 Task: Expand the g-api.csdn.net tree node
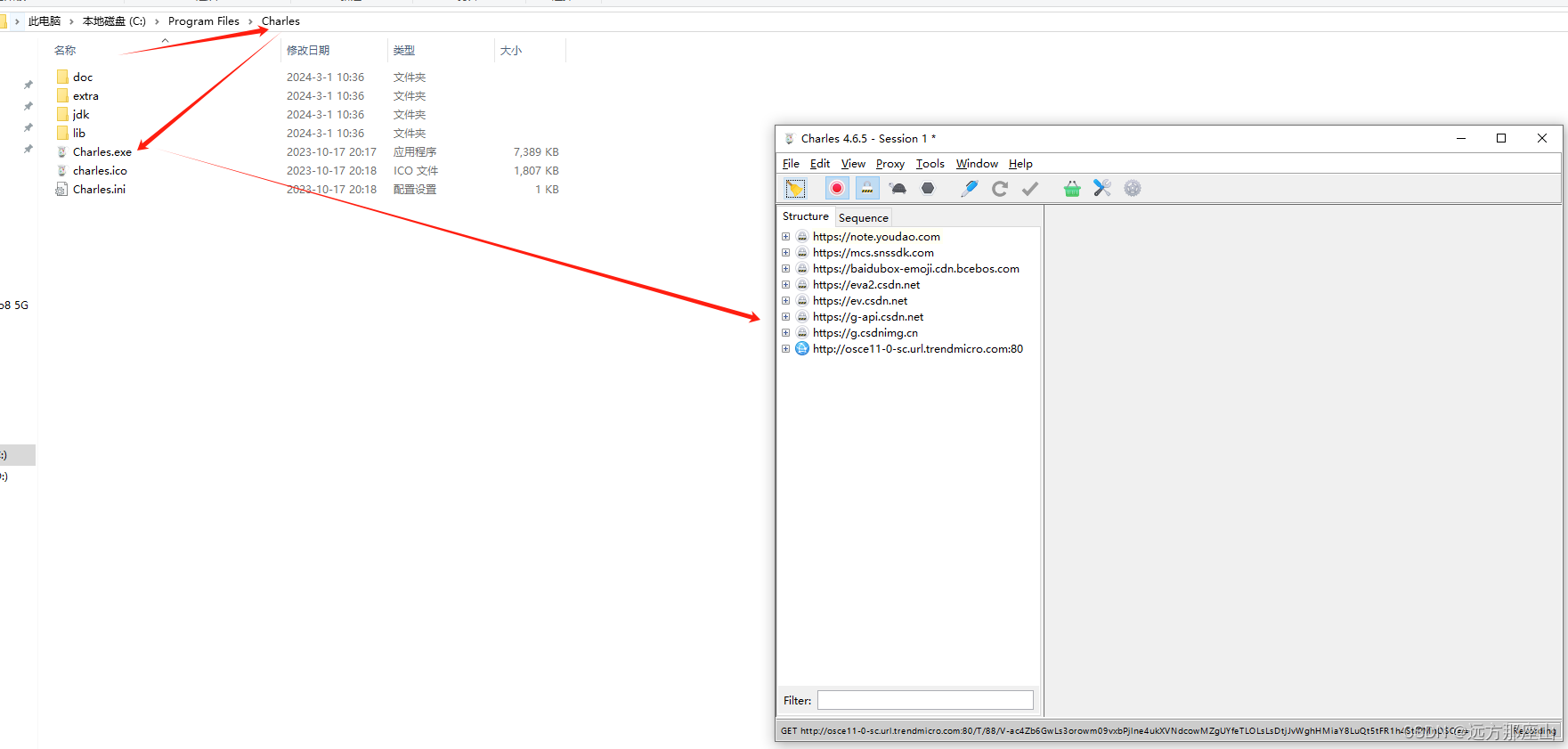coord(786,317)
